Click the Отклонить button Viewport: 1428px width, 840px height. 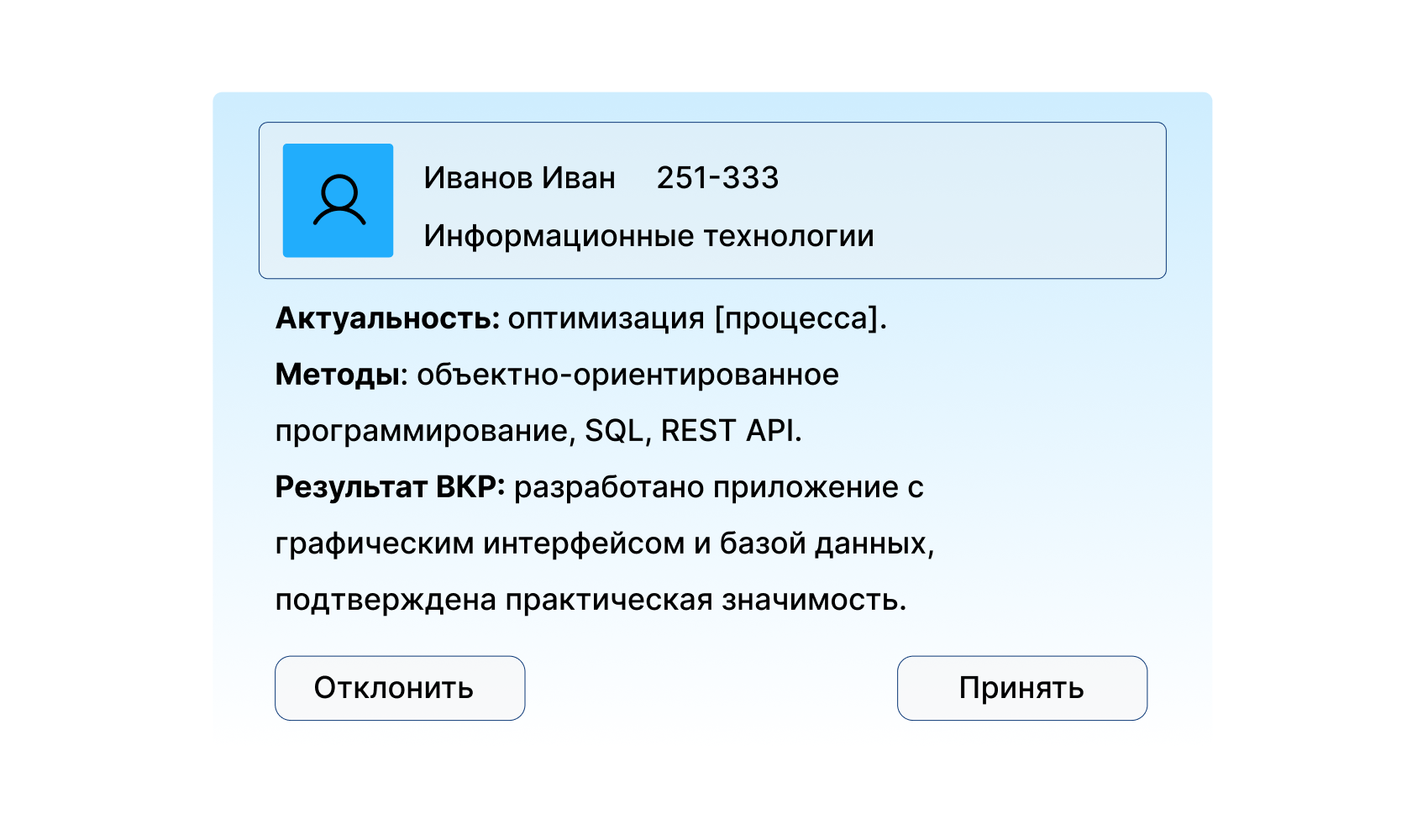coord(400,687)
